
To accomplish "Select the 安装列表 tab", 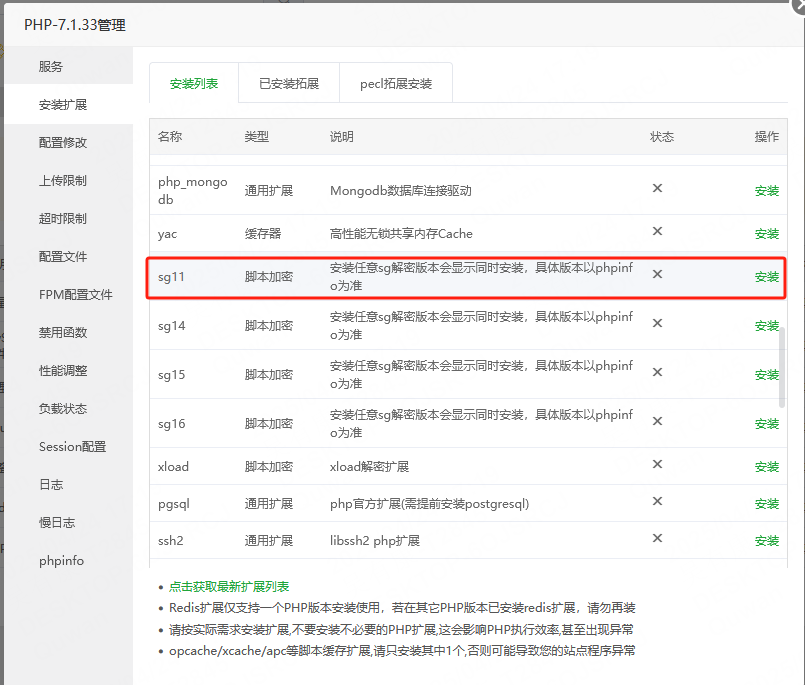I will 193,84.
